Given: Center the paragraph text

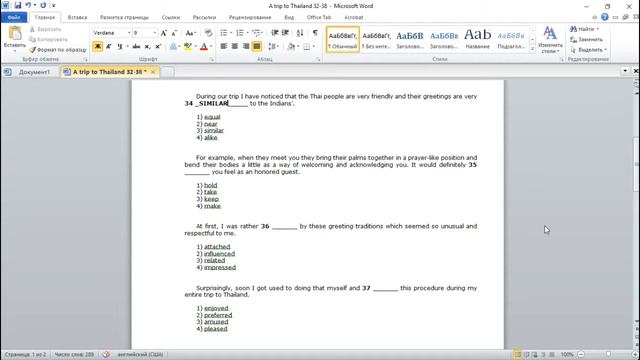Looking at the screenshot, I should (x=235, y=47).
